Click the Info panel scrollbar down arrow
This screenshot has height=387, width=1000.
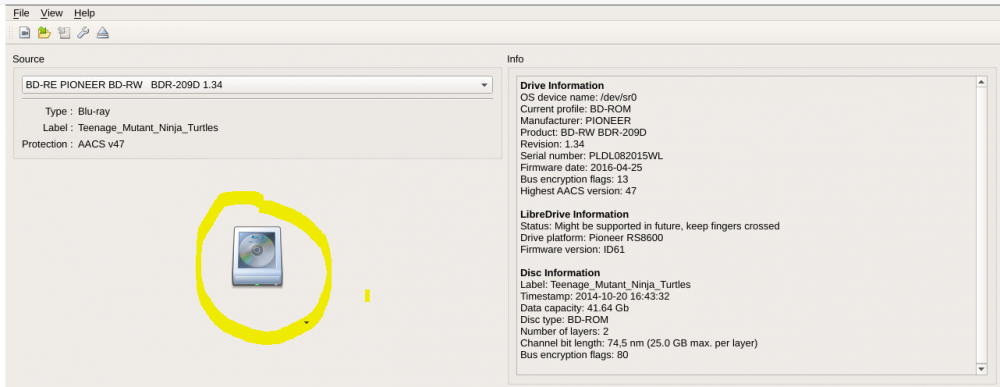[981, 369]
